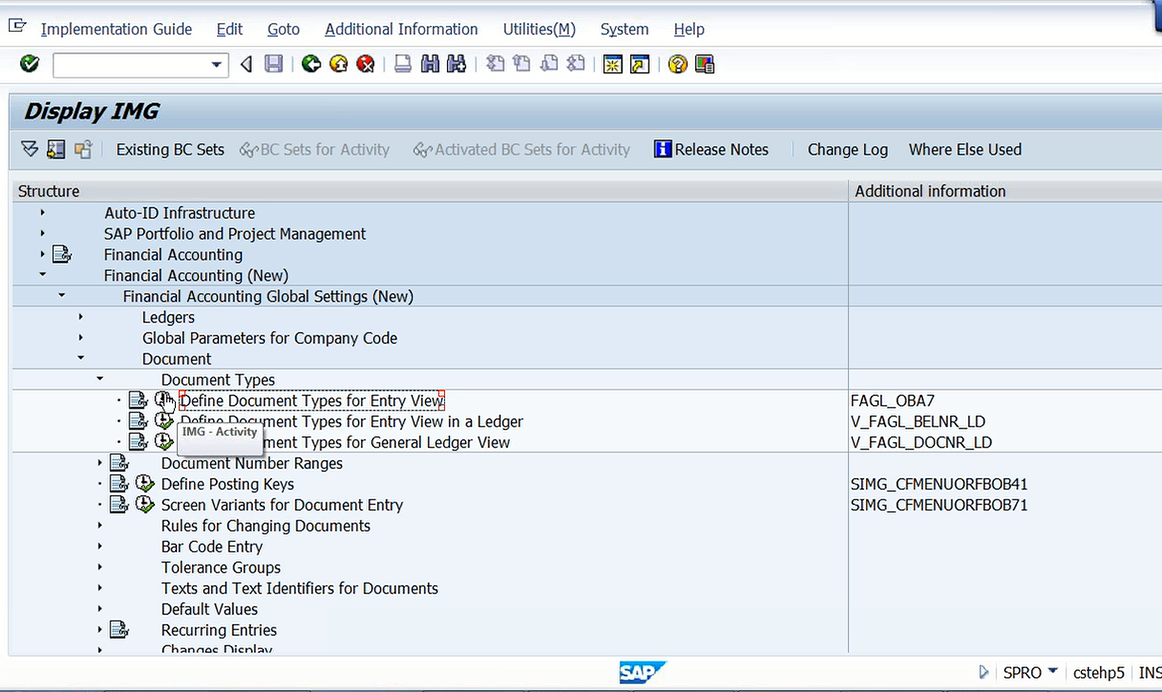Screen dimensions: 1162x692
Task: Open documentation icon for Define Posting Keys
Action: pyautogui.click(x=119, y=484)
